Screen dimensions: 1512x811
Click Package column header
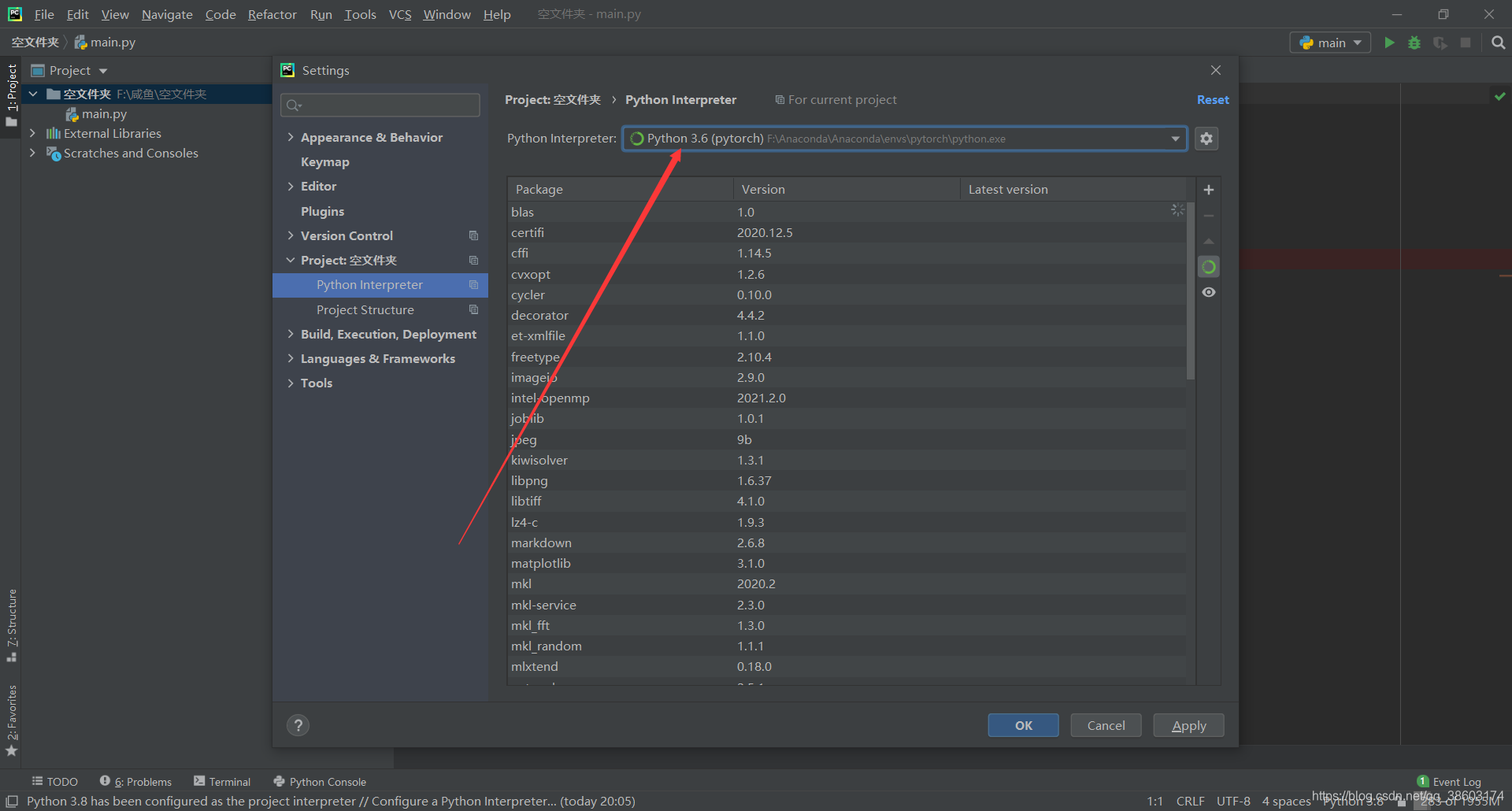tap(621, 189)
